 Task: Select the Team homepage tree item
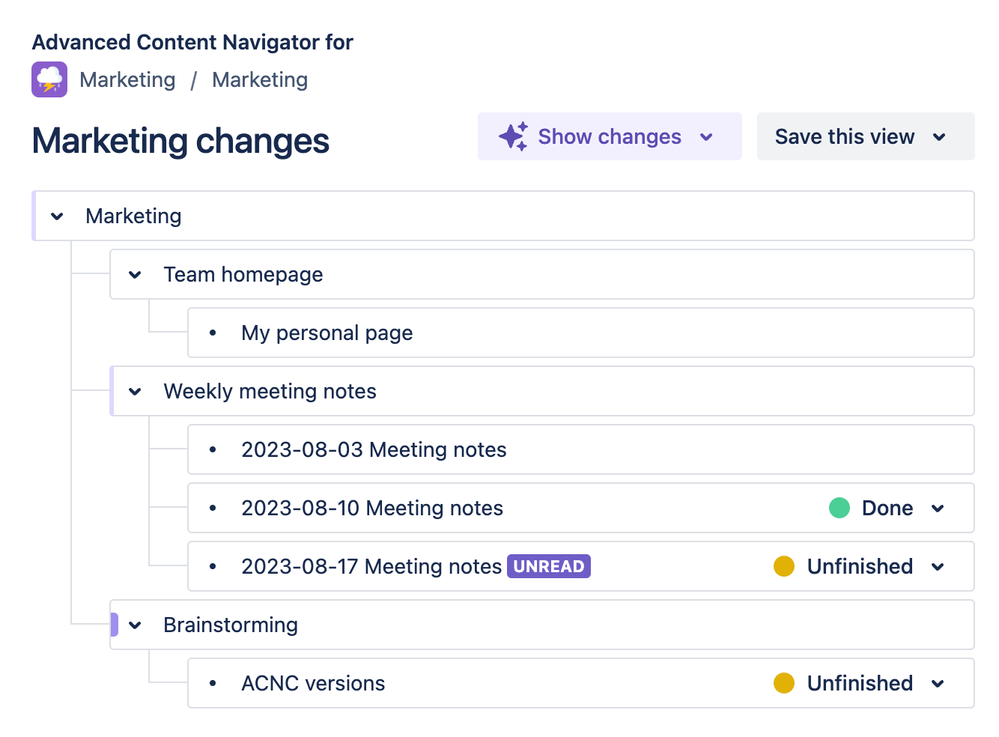click(242, 274)
